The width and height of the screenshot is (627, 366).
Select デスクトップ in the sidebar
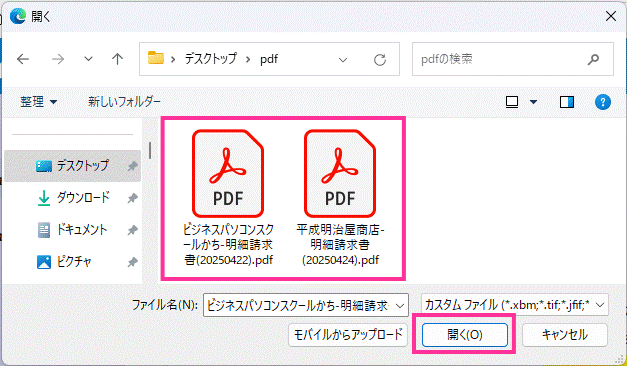[72, 166]
